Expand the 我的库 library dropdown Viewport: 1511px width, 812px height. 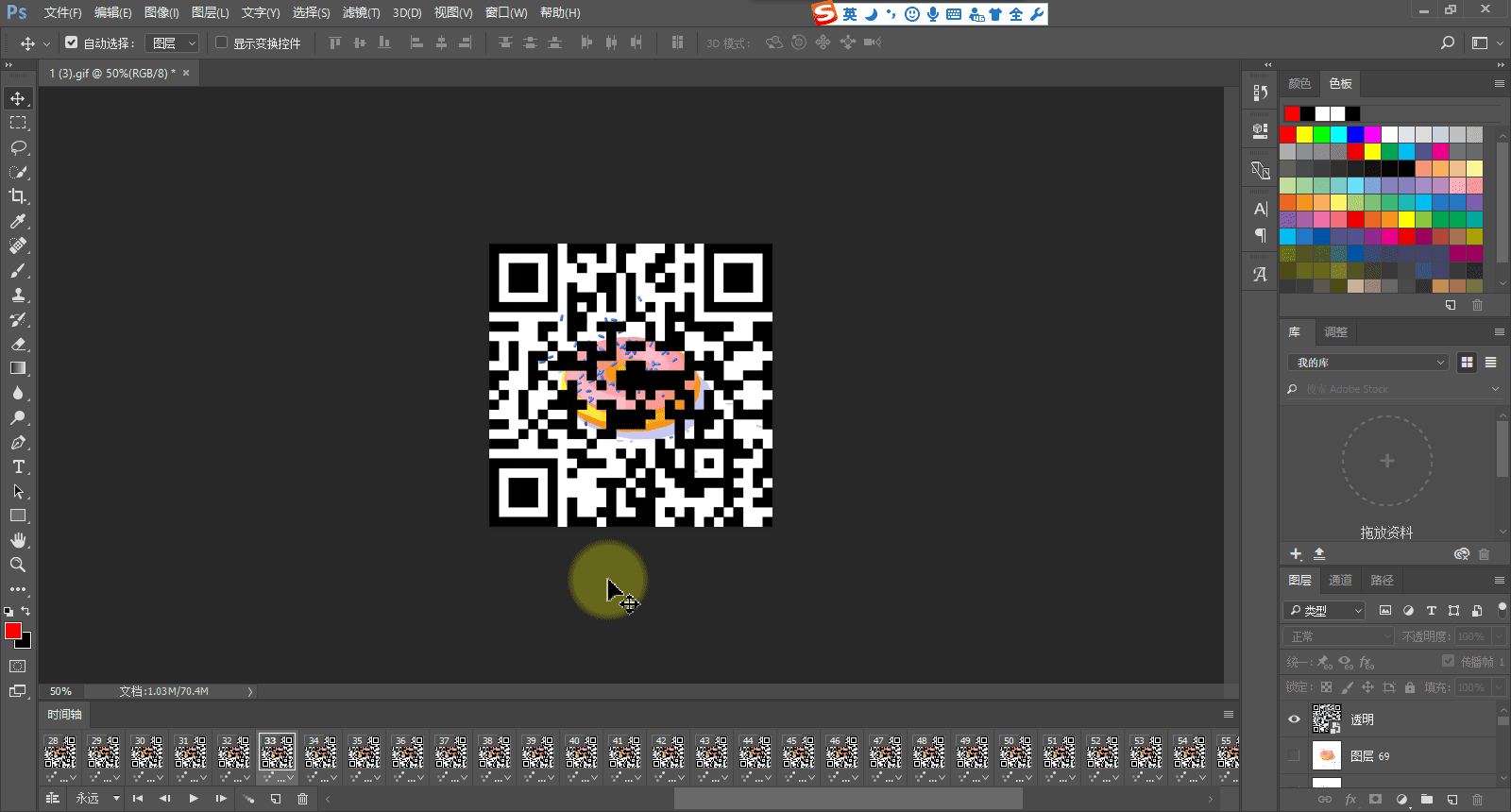click(1367, 363)
